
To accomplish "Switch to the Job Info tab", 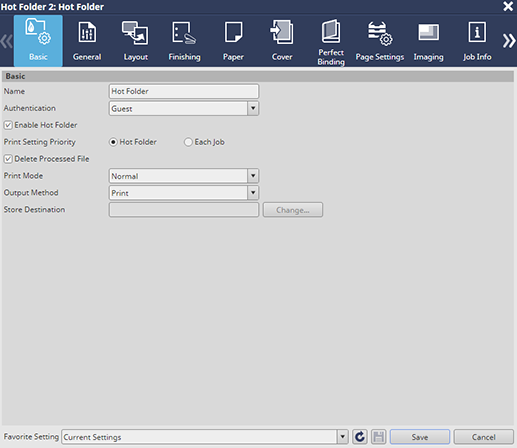I will (x=477, y=41).
